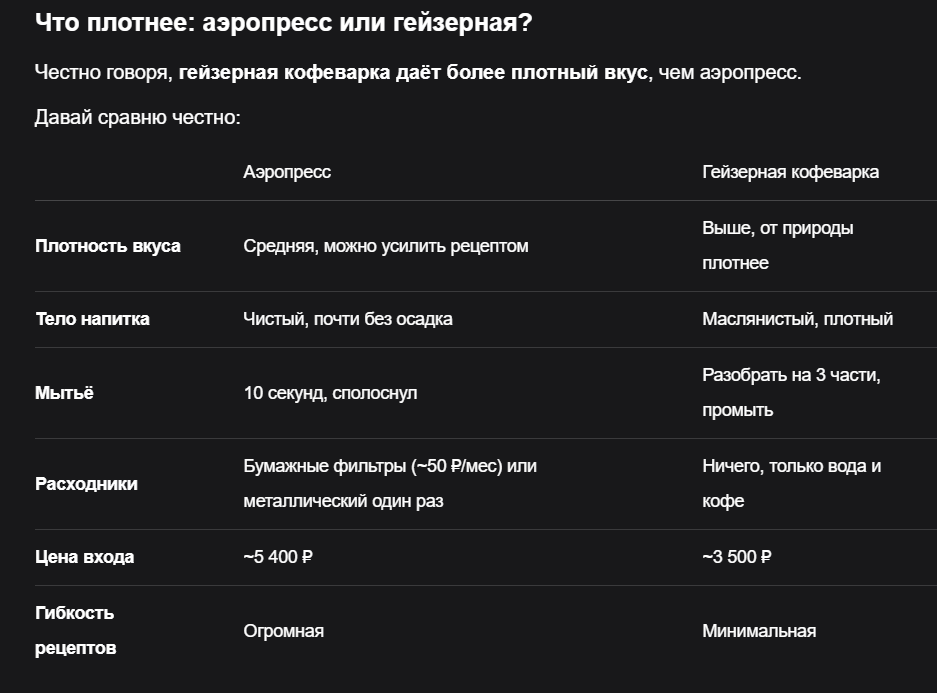Click the 'Цена входа' row label
Image resolution: width=937 pixels, height=693 pixels.
84,557
